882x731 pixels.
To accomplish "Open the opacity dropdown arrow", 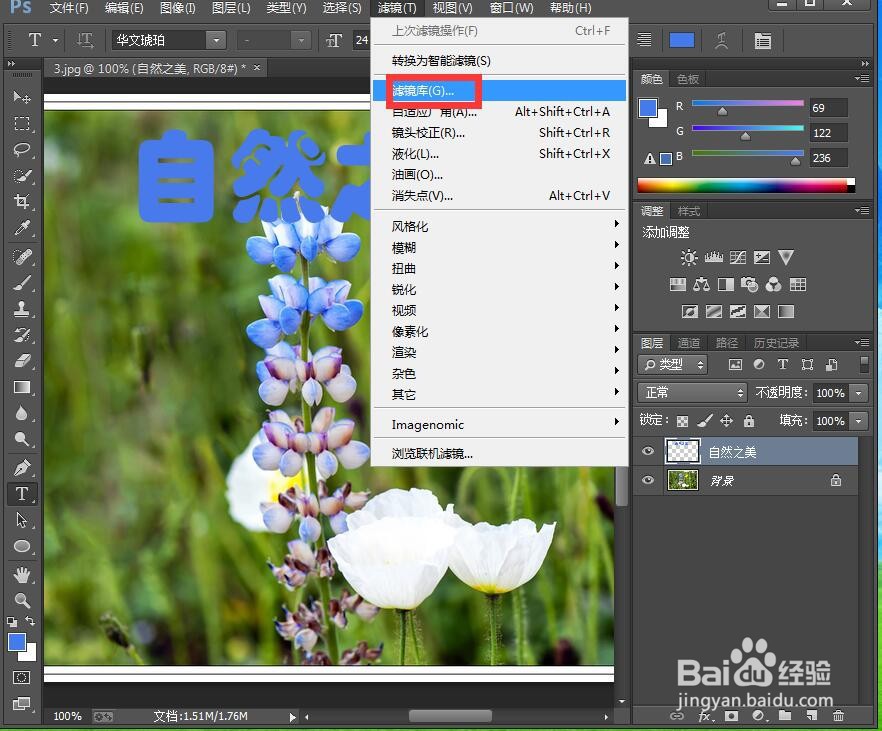I will click(x=858, y=392).
